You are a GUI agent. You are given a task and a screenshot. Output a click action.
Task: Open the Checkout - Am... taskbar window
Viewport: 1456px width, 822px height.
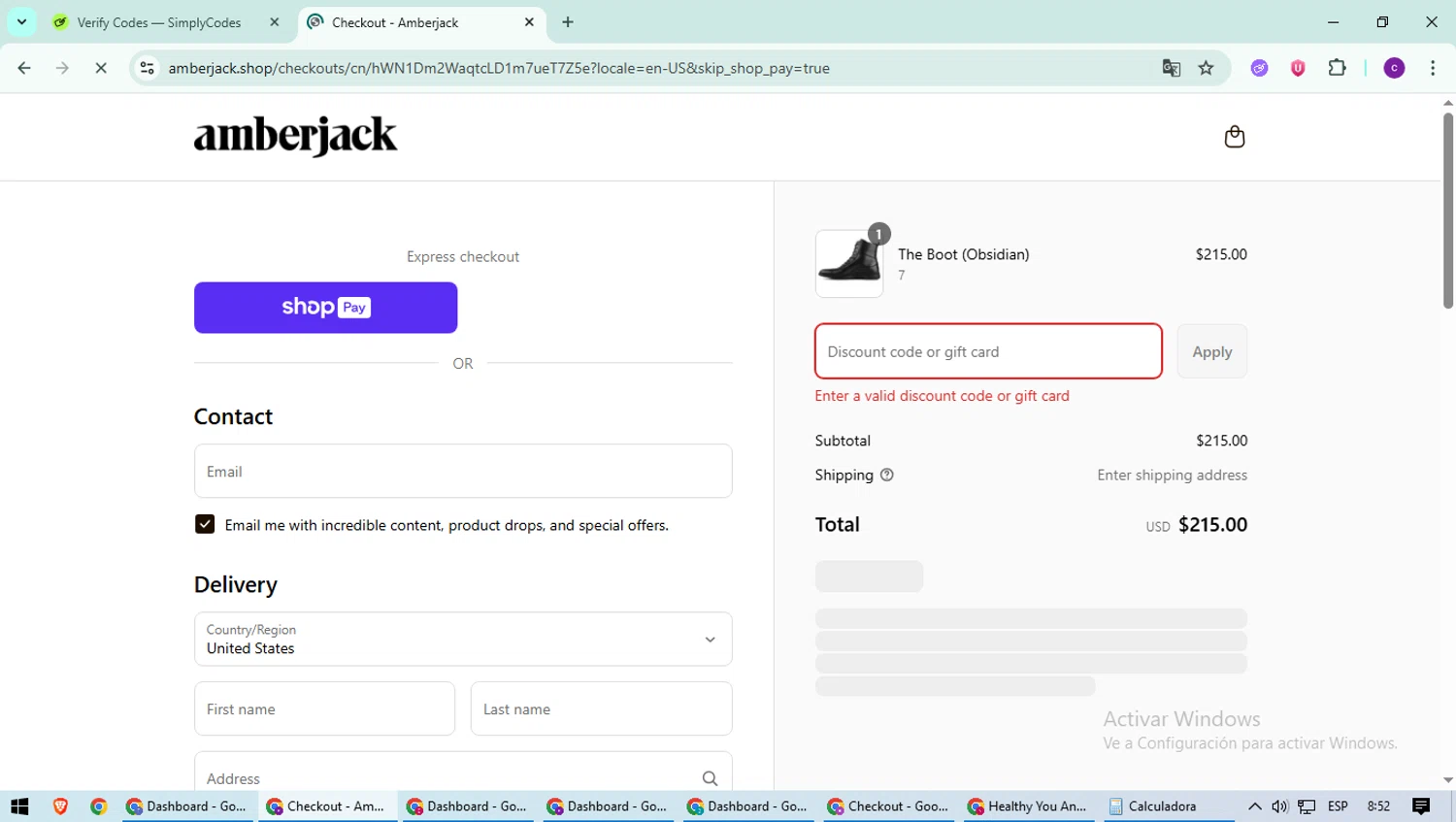point(327,806)
